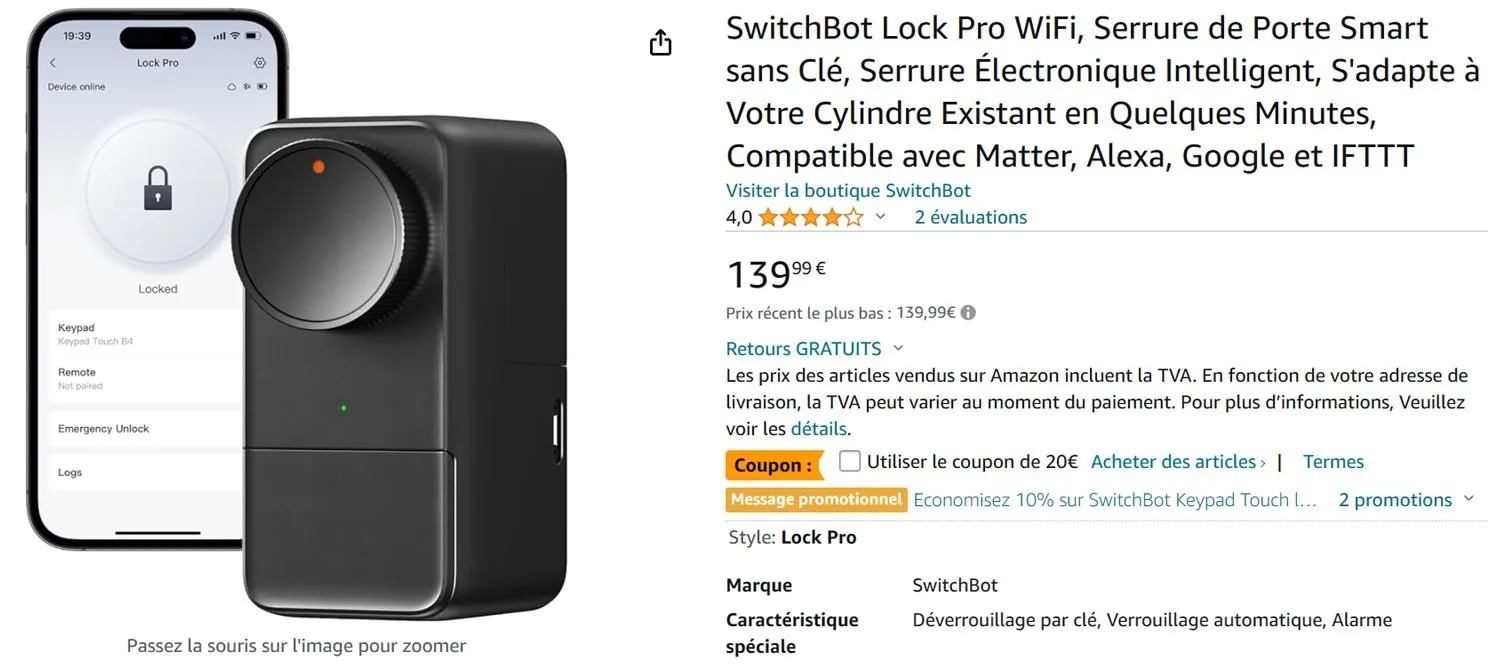
Task: Expand the Retours GRATUITS dropdown
Action: 898,348
